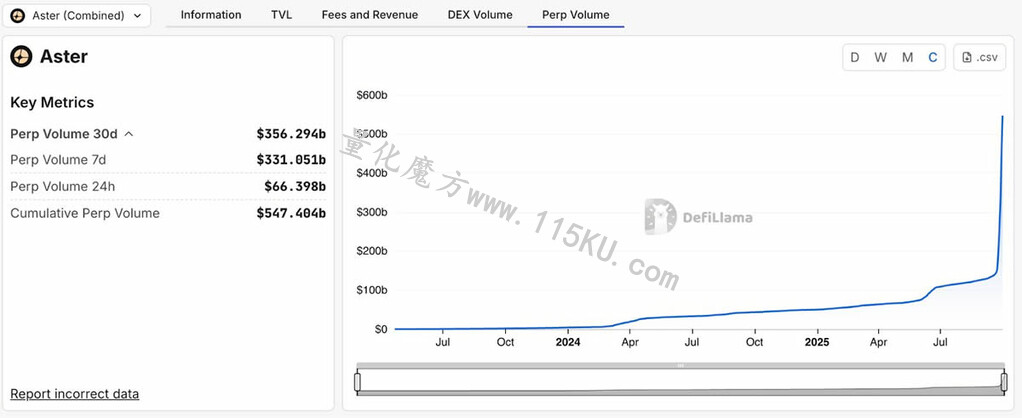Click the Report incorrect data link
Screen dimensions: 1022x418
pos(74,394)
